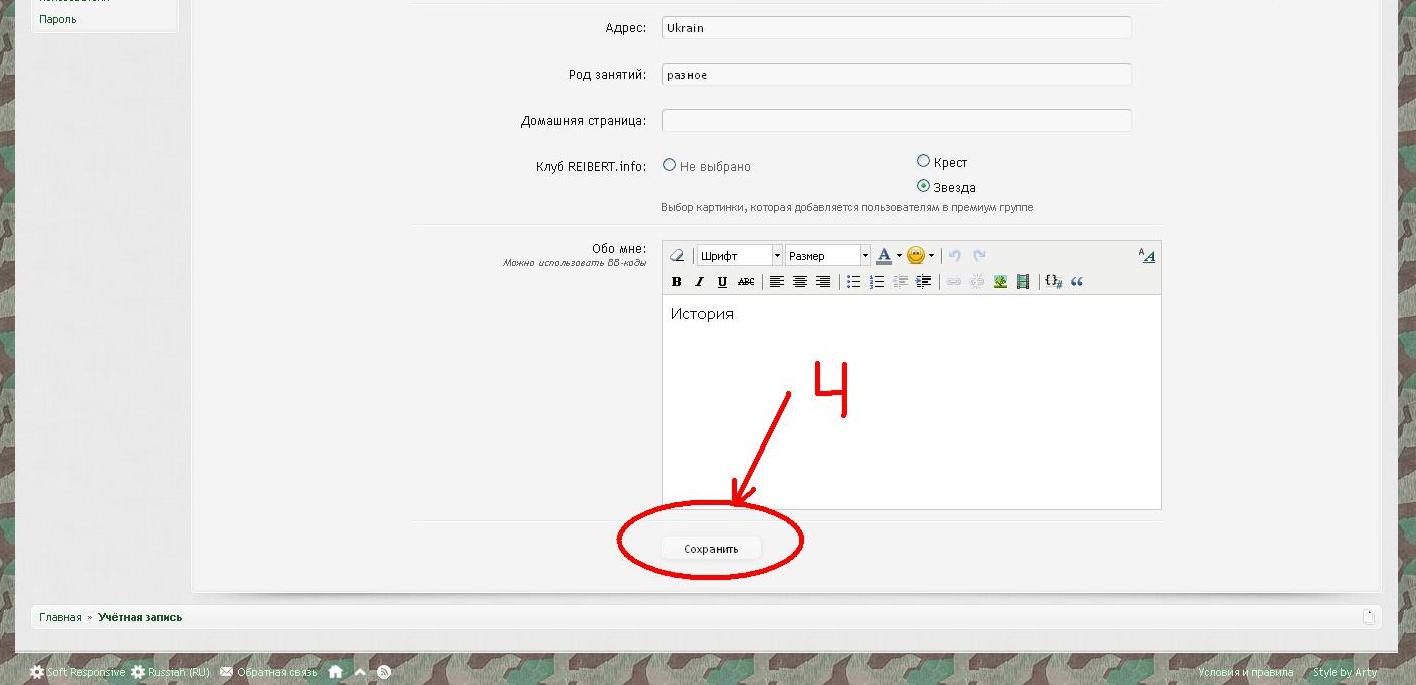Click the Адрес input field
This screenshot has height=685, width=1416.
pyautogui.click(x=897, y=28)
